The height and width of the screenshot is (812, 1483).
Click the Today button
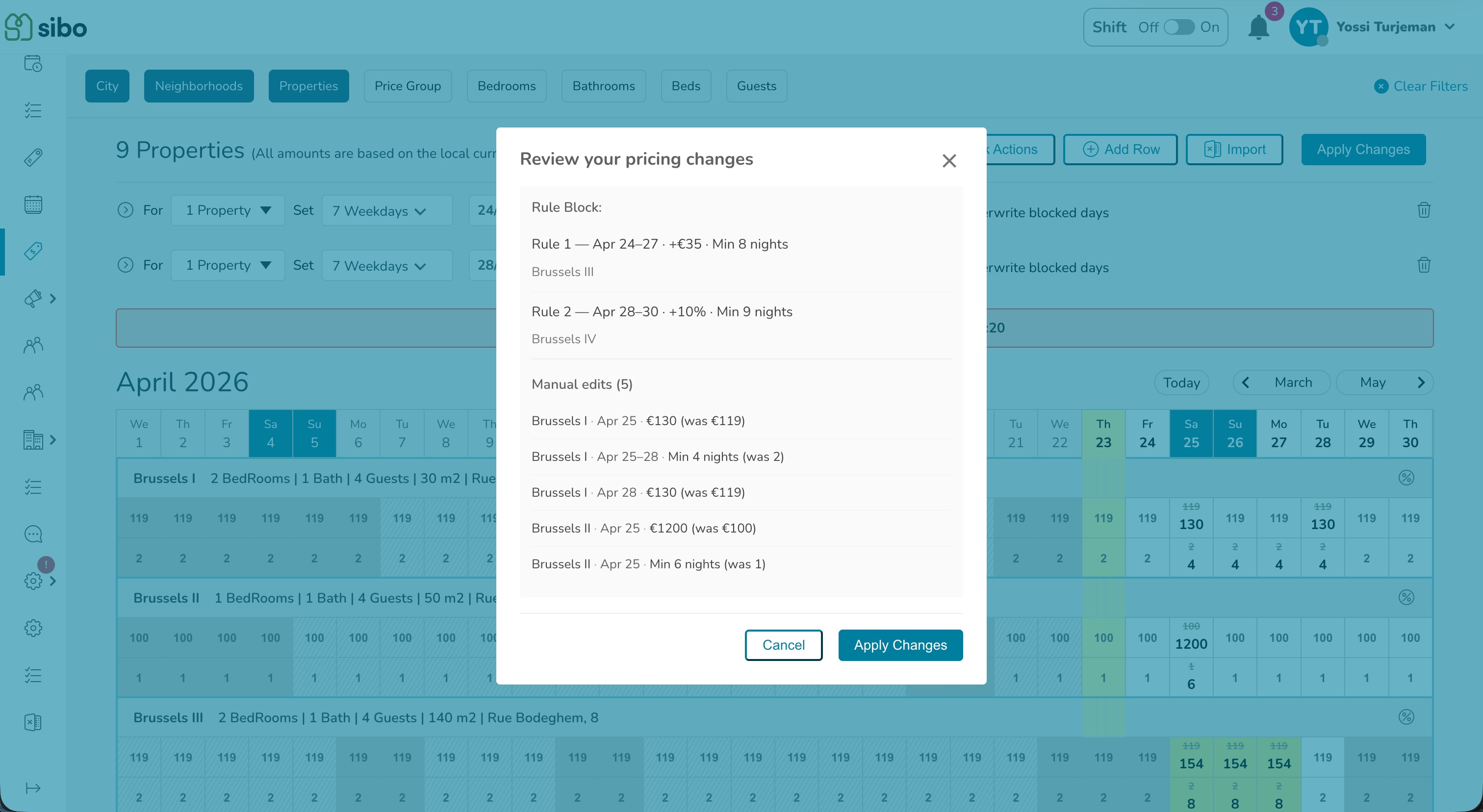coord(1181,382)
